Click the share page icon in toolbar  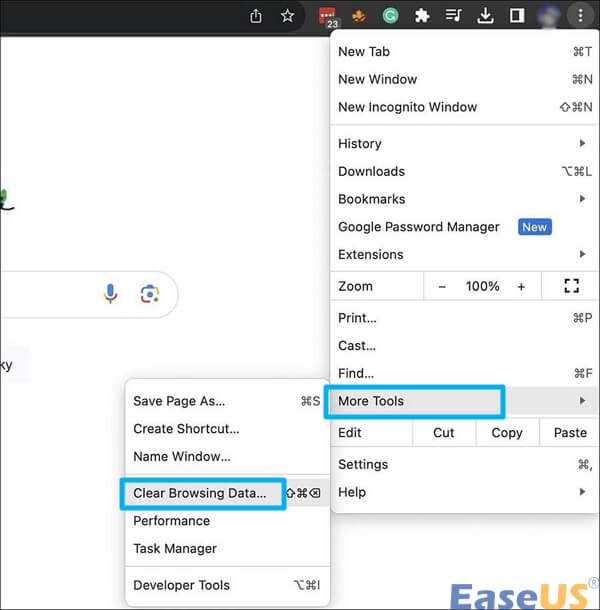pyautogui.click(x=256, y=16)
